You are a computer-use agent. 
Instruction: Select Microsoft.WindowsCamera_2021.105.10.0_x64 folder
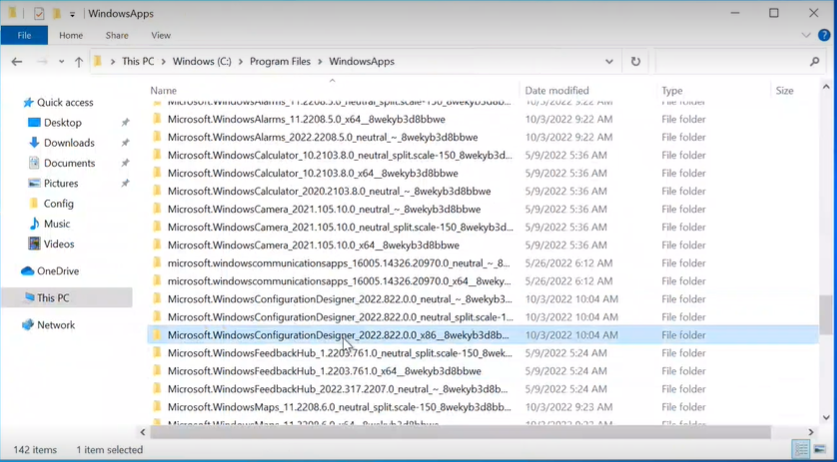313,245
